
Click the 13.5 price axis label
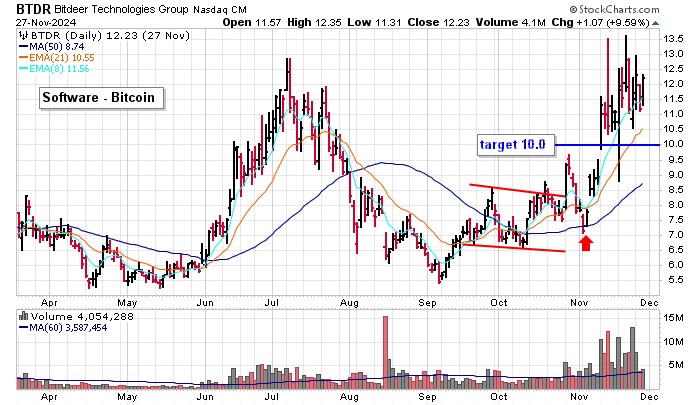(673, 39)
